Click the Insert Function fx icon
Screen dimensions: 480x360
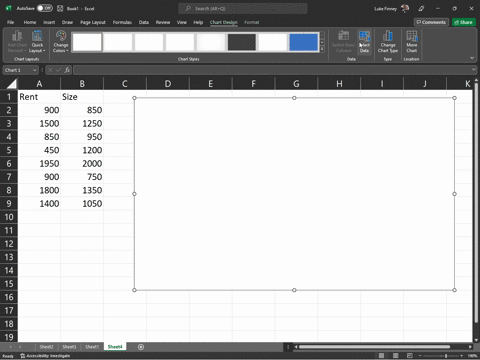[x=67, y=70]
